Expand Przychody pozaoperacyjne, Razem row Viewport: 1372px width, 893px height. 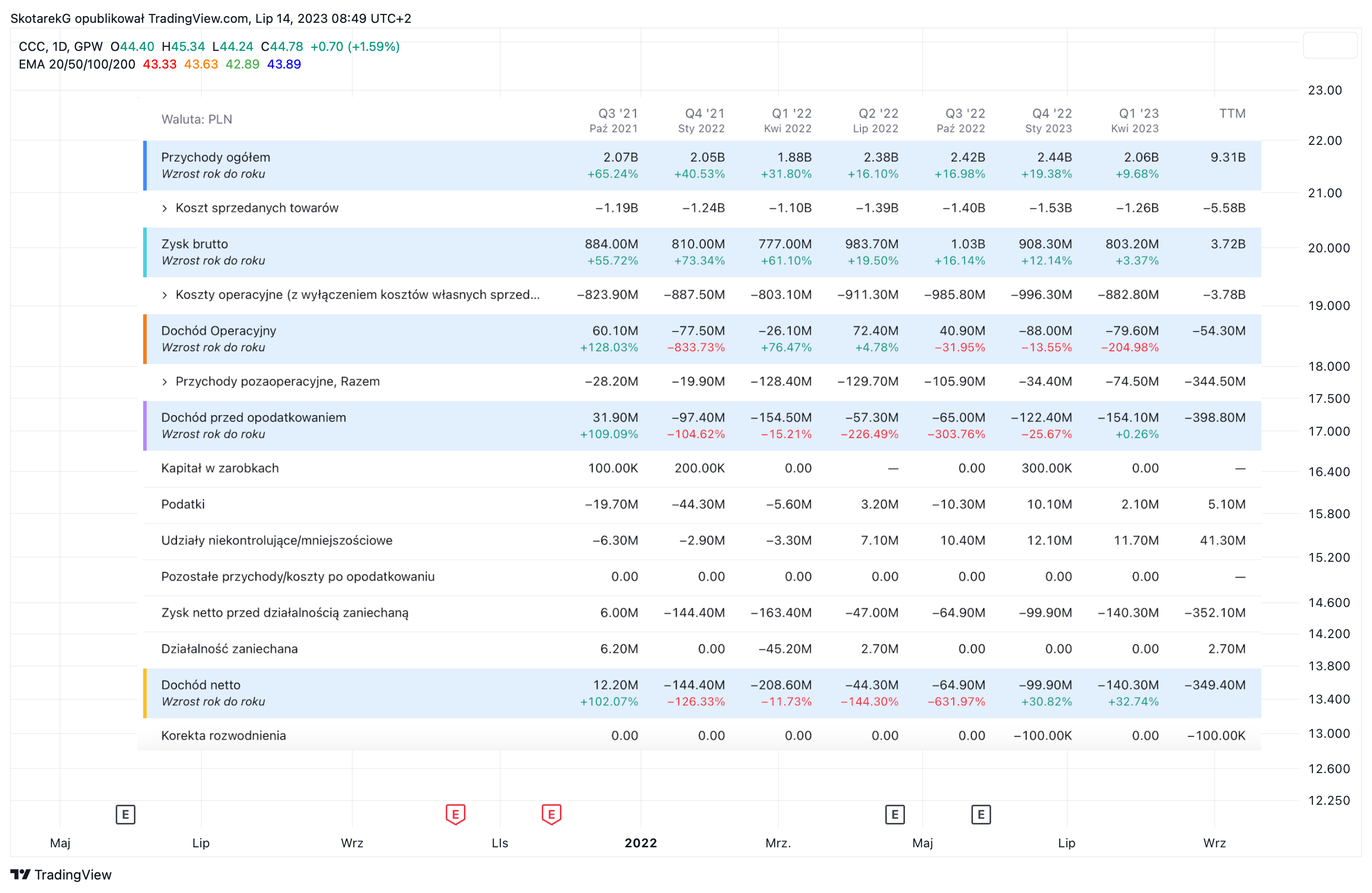click(x=165, y=381)
